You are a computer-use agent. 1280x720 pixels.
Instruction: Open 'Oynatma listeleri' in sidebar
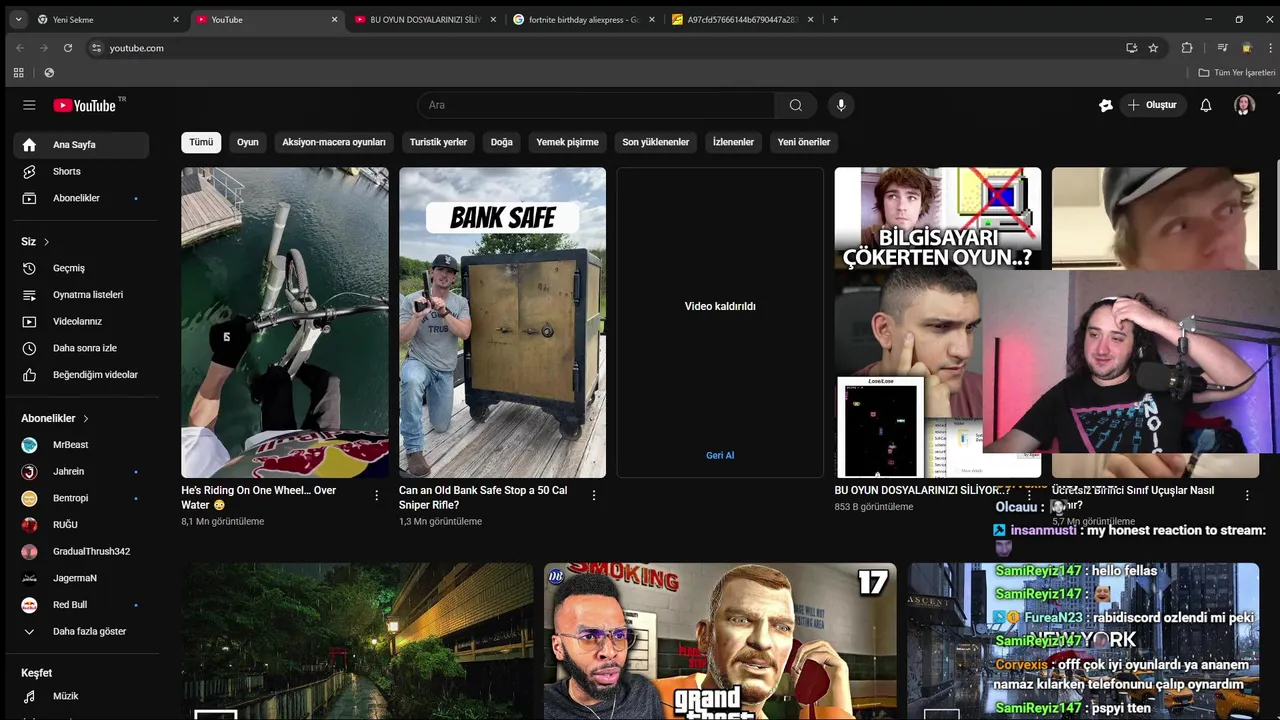pyautogui.click(x=81, y=295)
